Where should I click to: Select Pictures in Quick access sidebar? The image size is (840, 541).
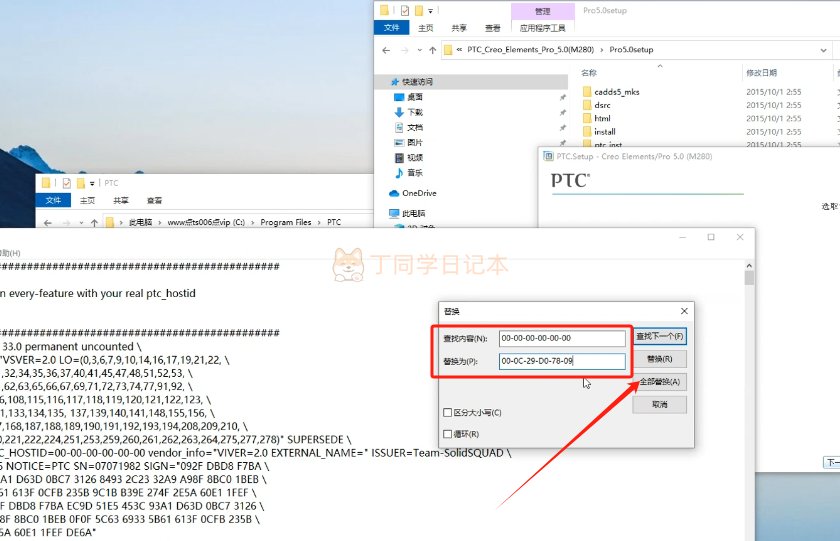point(415,142)
